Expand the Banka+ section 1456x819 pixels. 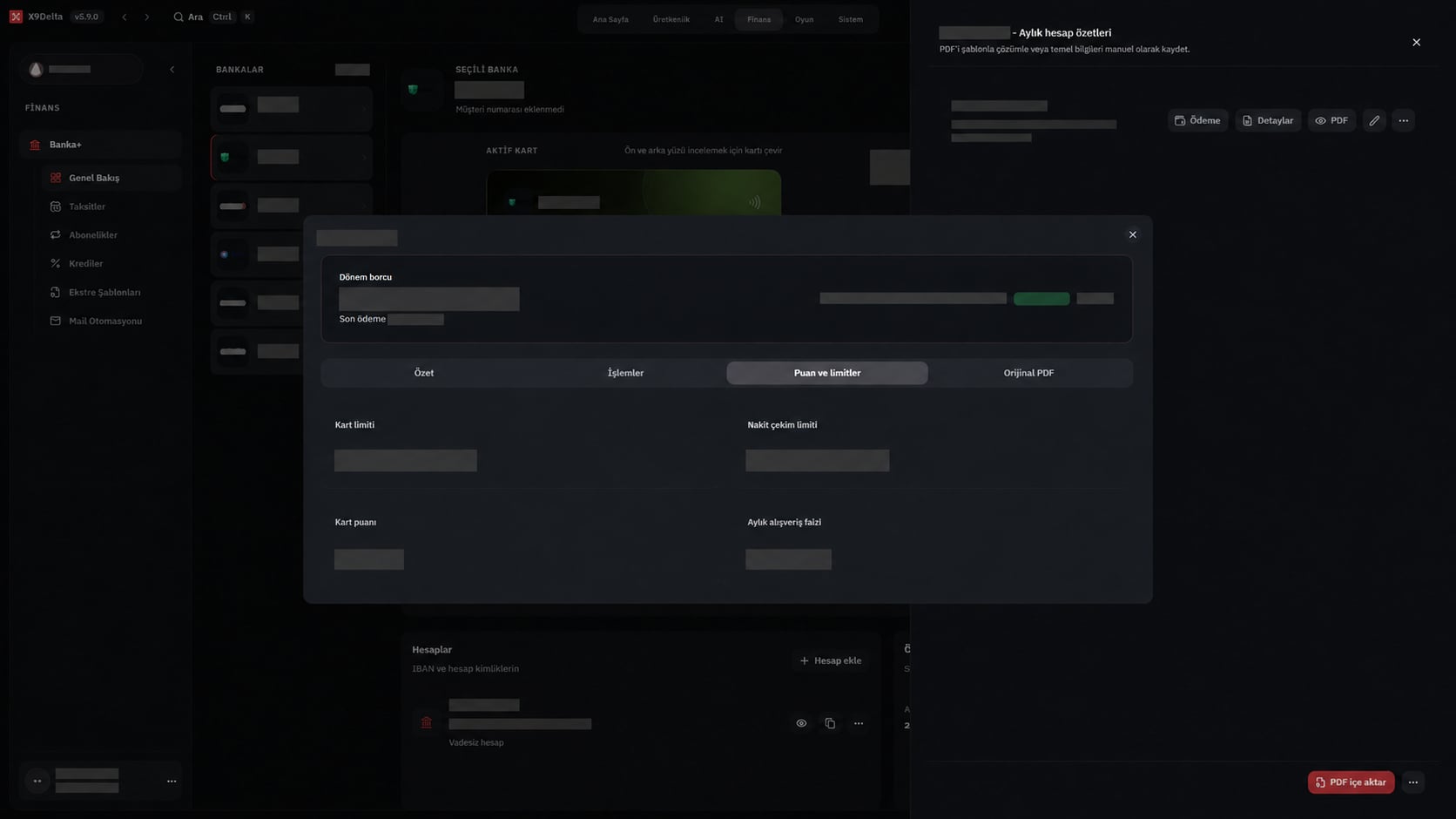click(99, 145)
